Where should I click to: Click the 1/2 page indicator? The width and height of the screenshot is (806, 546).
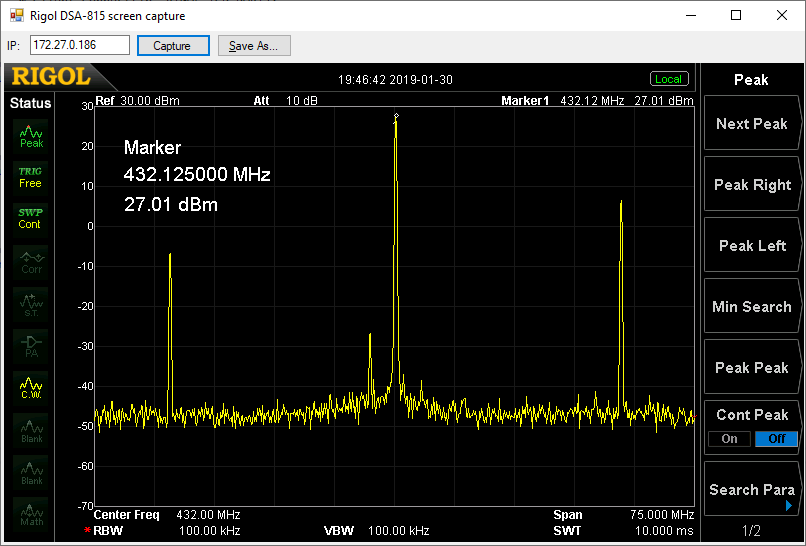[x=752, y=530]
